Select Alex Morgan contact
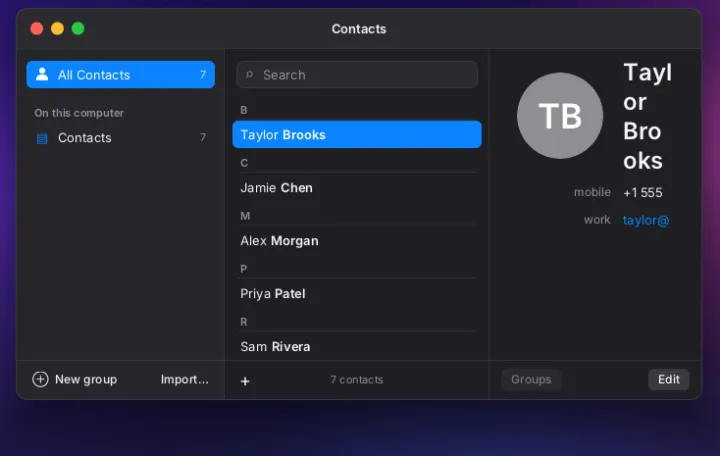720x456 pixels. point(357,241)
